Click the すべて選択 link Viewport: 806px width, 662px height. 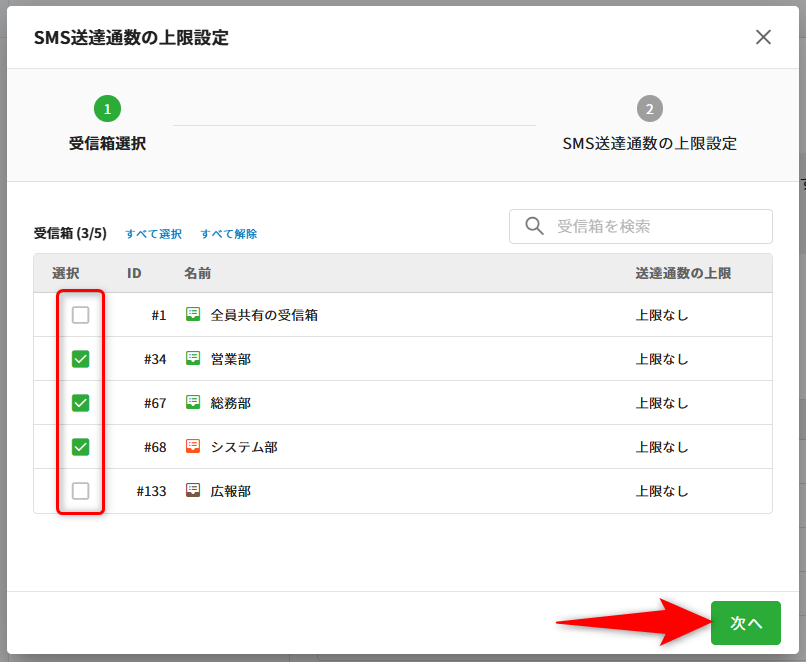coord(153,234)
